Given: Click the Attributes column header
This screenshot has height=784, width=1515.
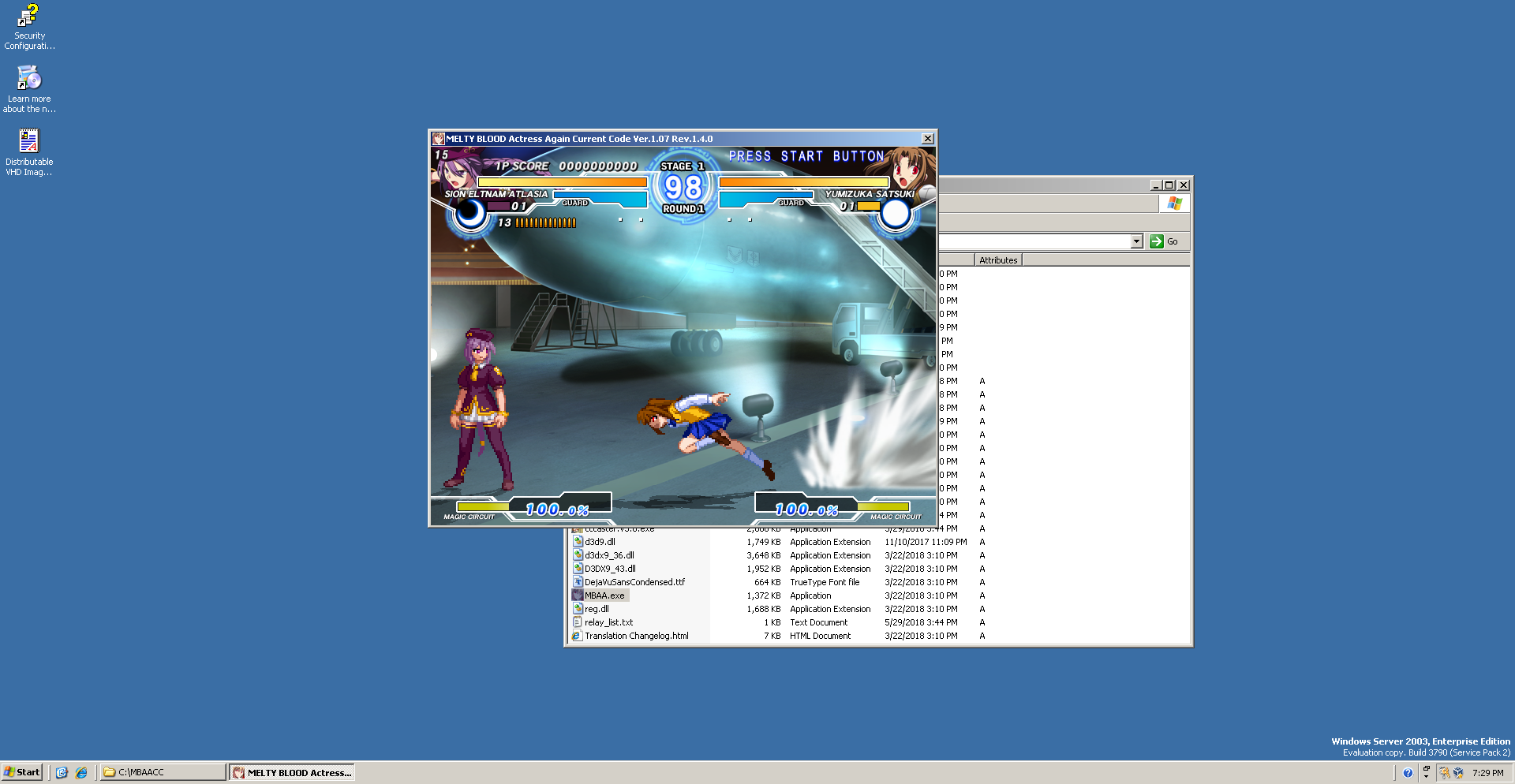Looking at the screenshot, I should [x=998, y=260].
